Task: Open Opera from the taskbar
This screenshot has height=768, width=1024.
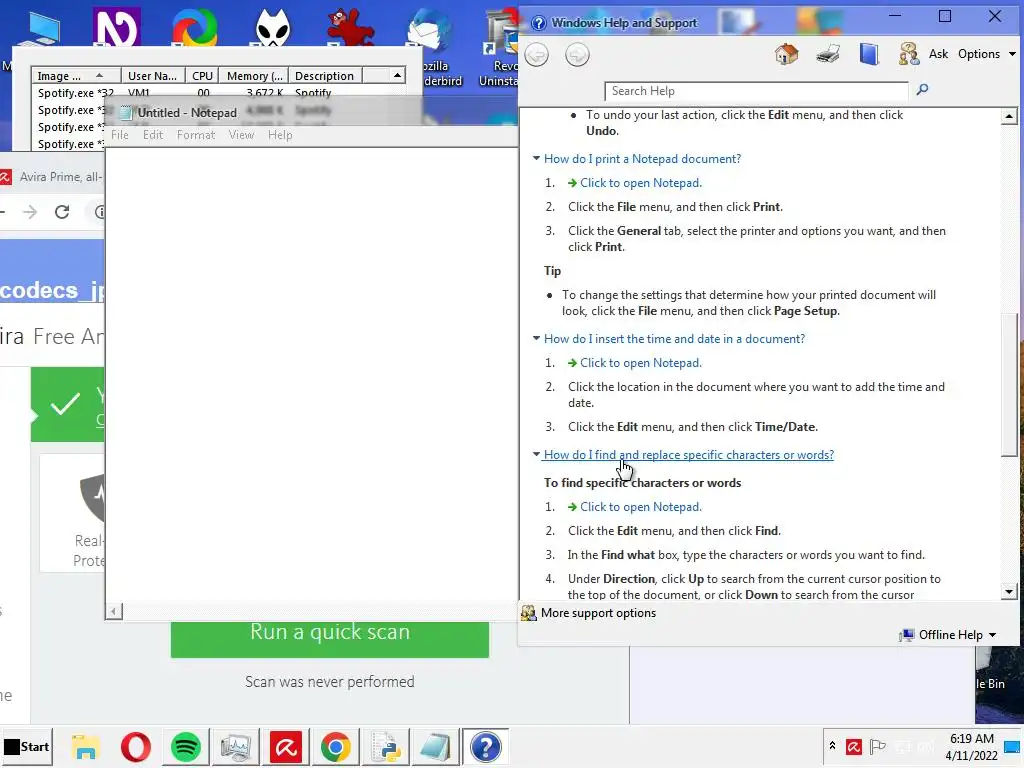Action: tap(135, 746)
